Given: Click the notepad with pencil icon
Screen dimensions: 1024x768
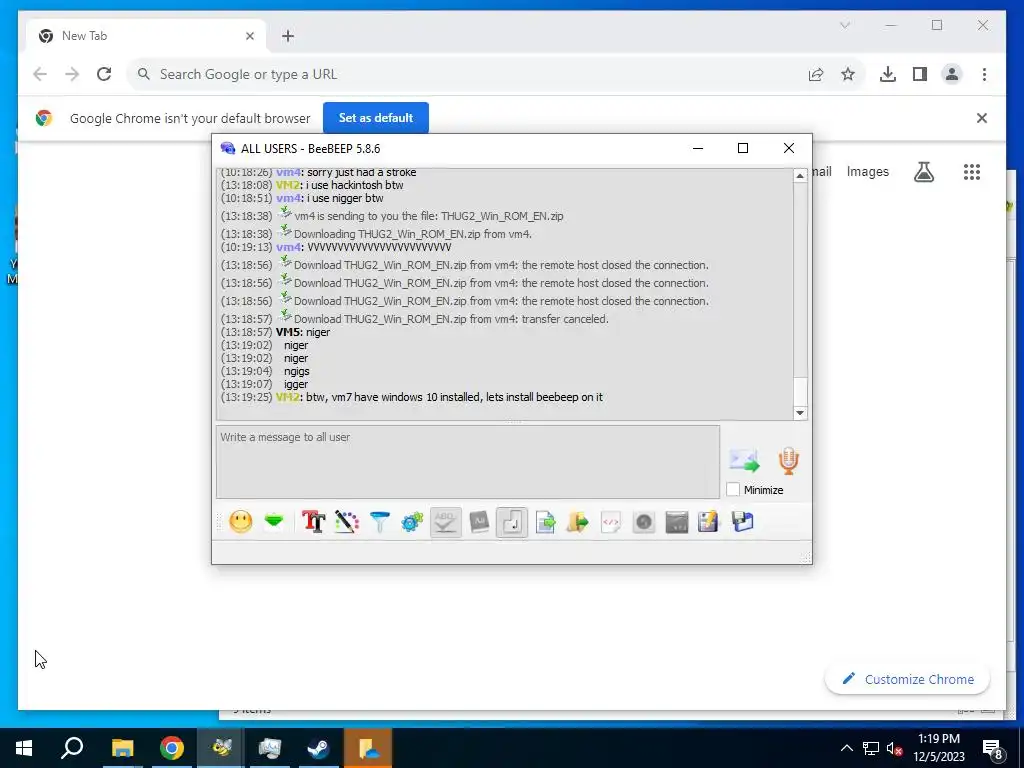Looking at the screenshot, I should [709, 522].
